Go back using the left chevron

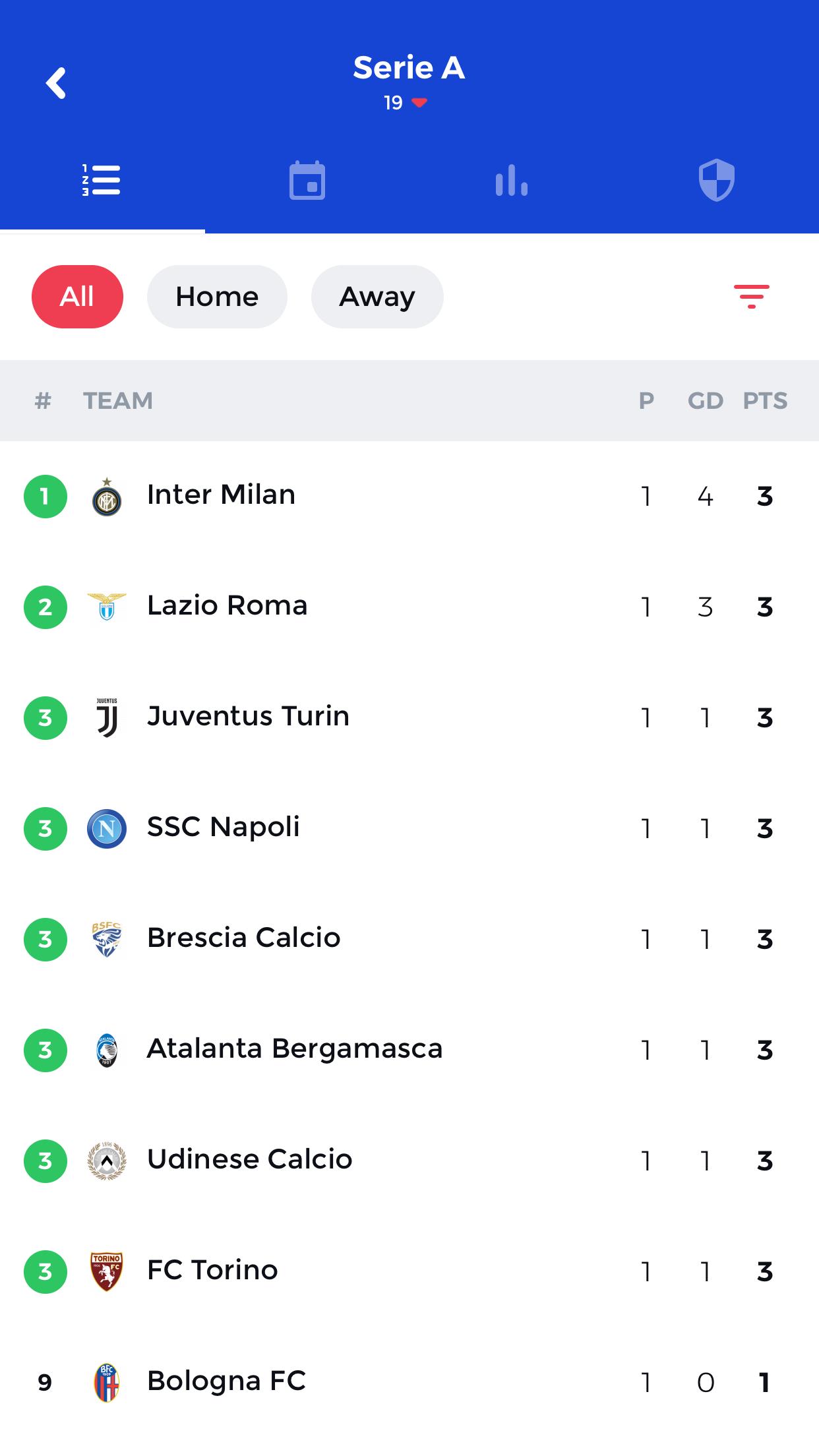pyautogui.click(x=56, y=83)
